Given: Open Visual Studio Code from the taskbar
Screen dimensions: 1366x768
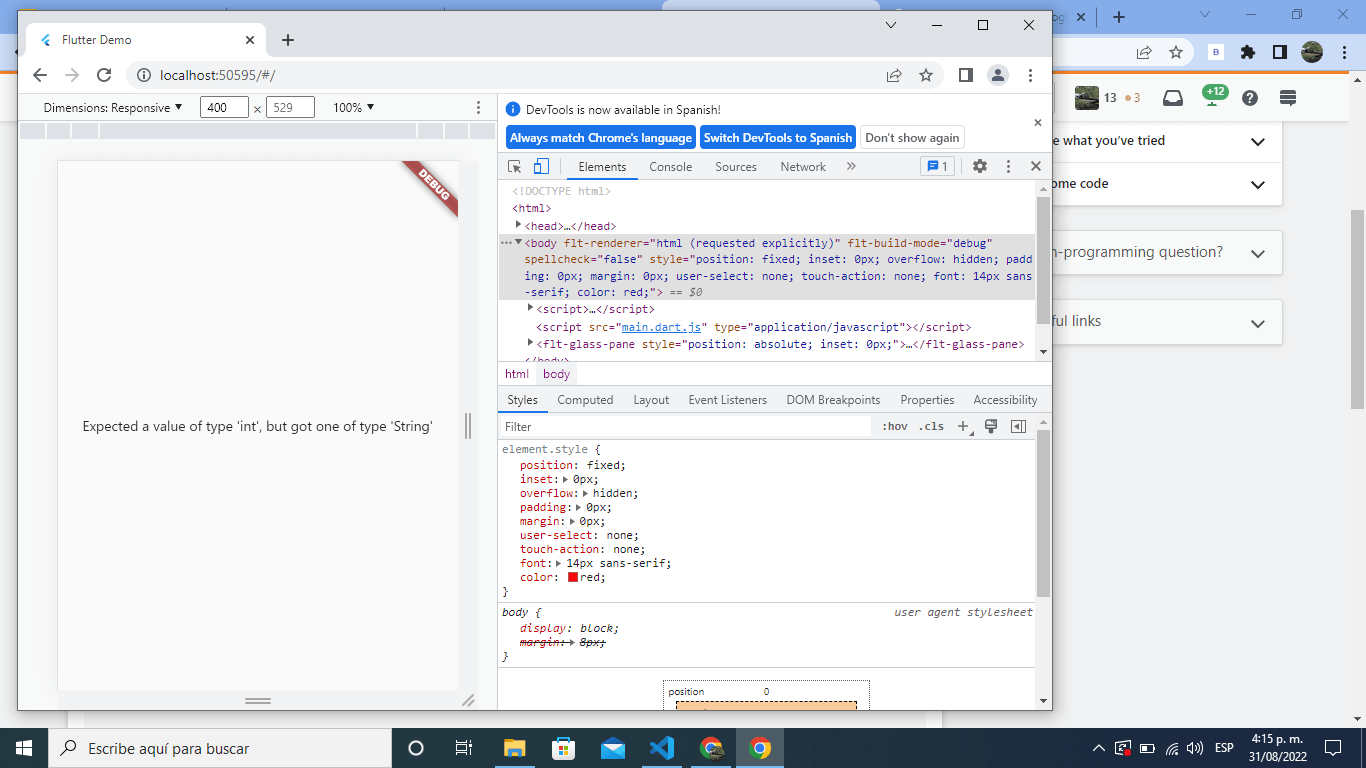Looking at the screenshot, I should (662, 748).
